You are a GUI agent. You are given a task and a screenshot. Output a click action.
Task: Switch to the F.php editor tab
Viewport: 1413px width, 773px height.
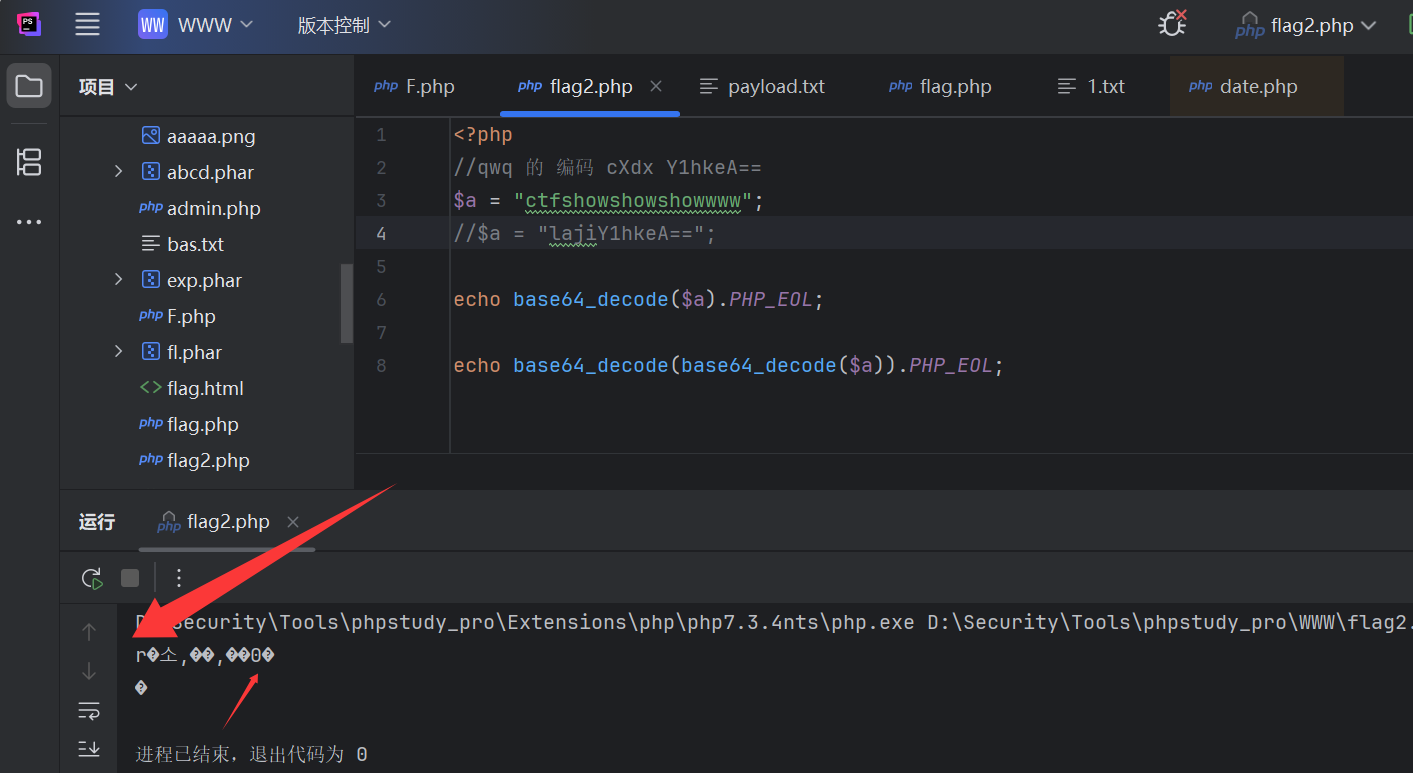414,87
